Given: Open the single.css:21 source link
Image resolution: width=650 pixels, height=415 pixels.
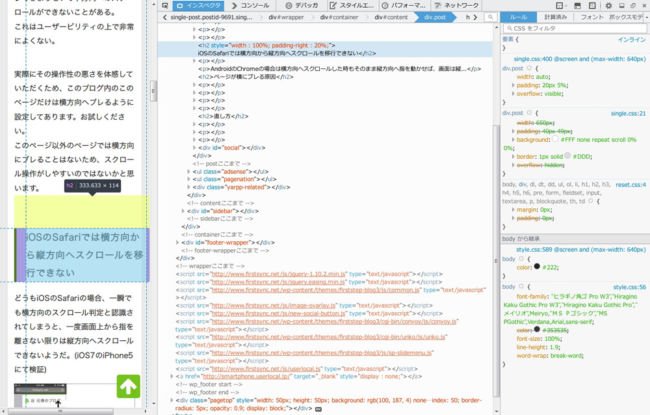Looking at the screenshot, I should click(x=628, y=113).
